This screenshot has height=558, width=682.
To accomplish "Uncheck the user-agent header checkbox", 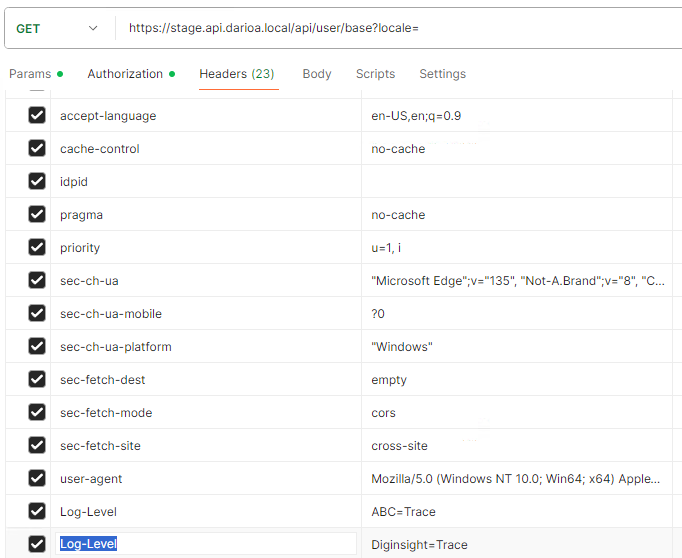I will tap(37, 478).
